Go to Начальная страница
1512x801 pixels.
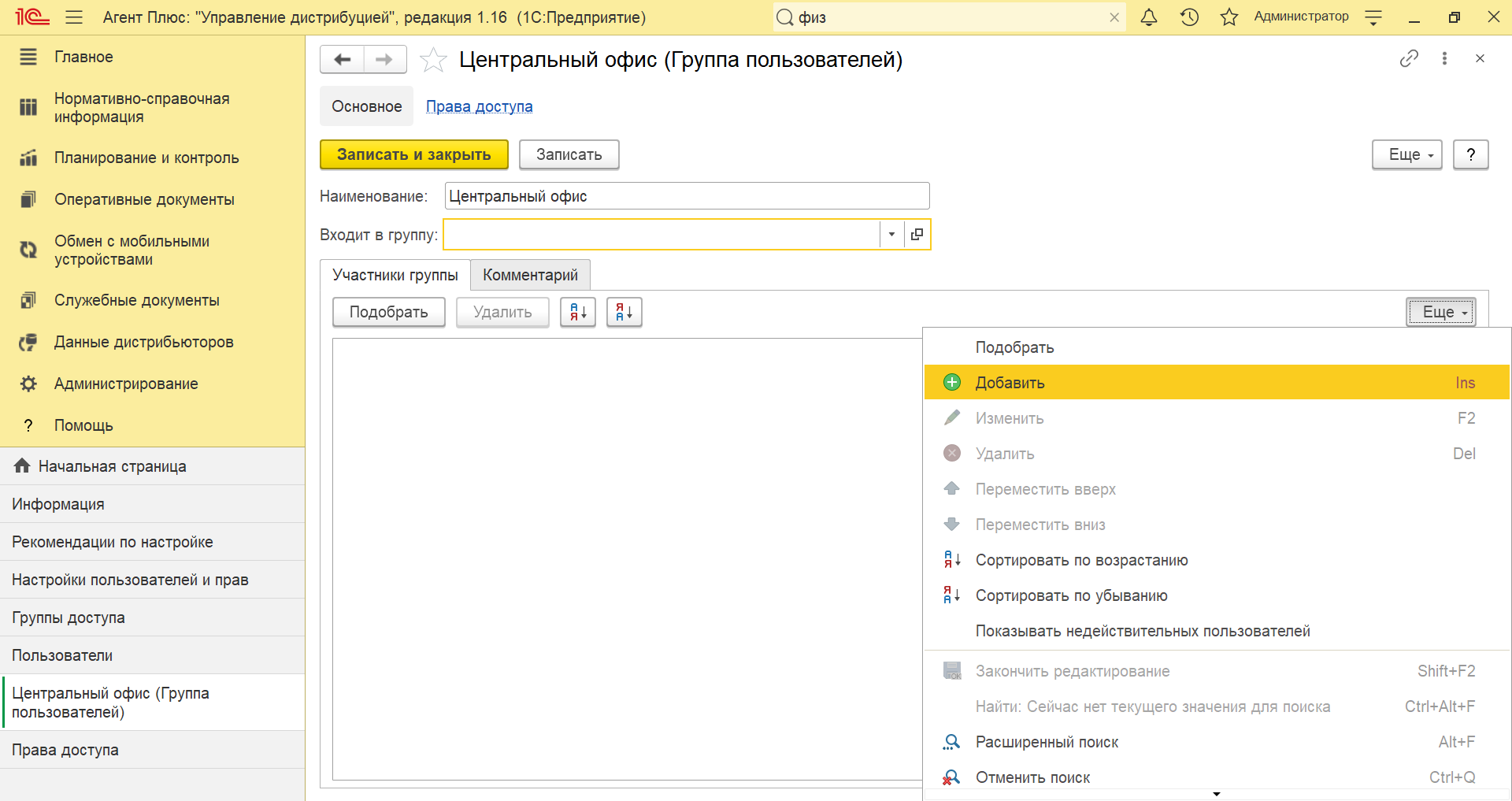152,466
